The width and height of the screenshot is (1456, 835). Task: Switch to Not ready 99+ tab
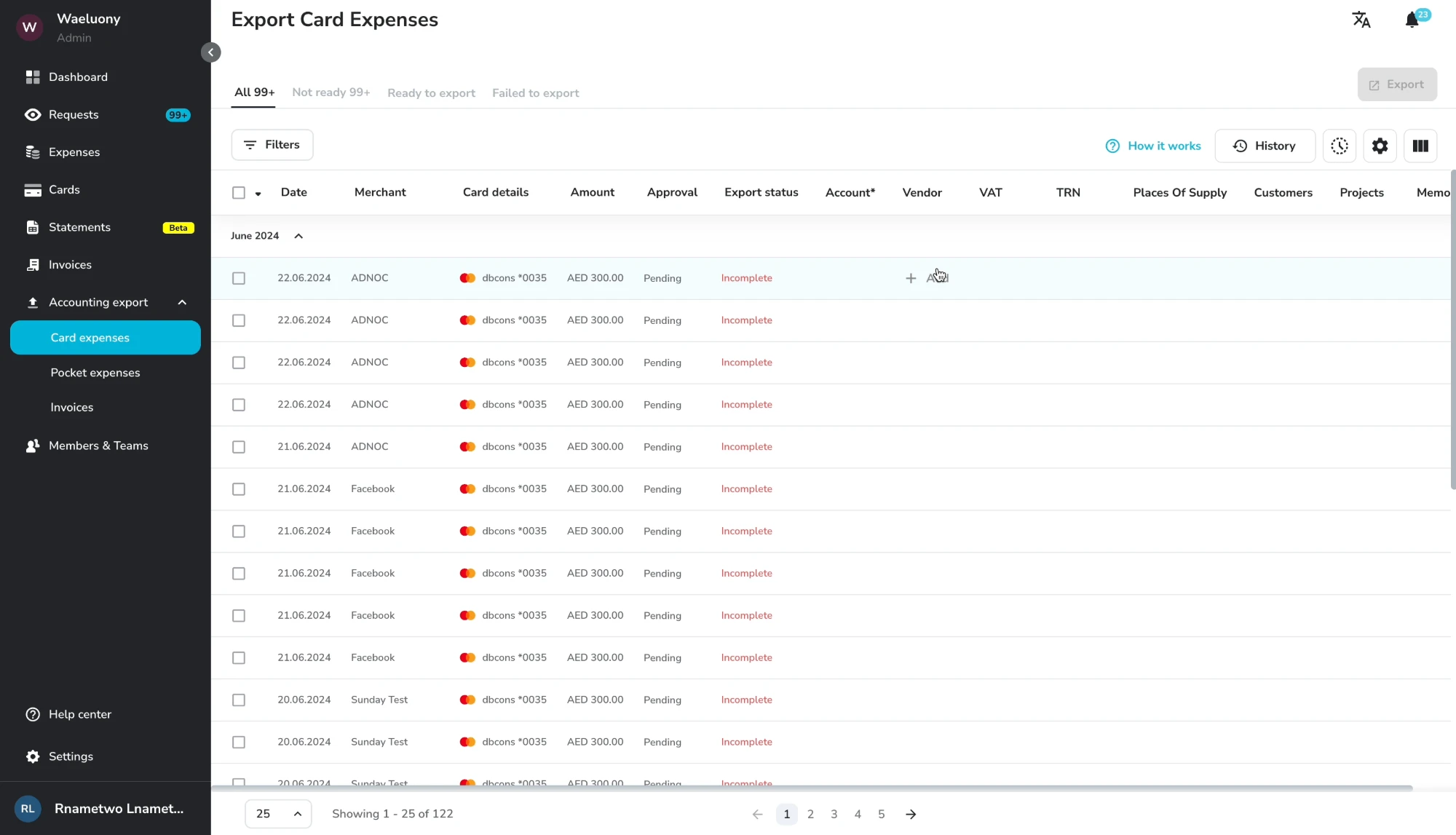coord(331,92)
